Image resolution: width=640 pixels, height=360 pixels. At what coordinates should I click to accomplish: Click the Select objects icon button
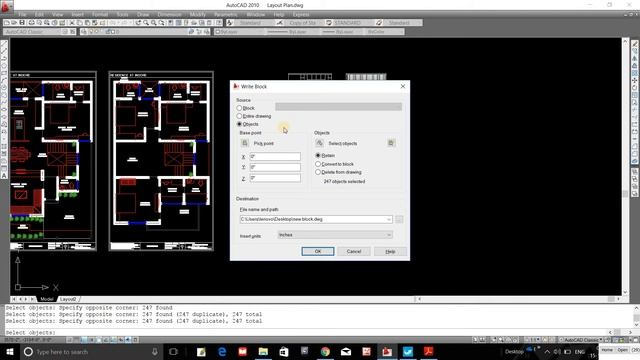(320, 143)
